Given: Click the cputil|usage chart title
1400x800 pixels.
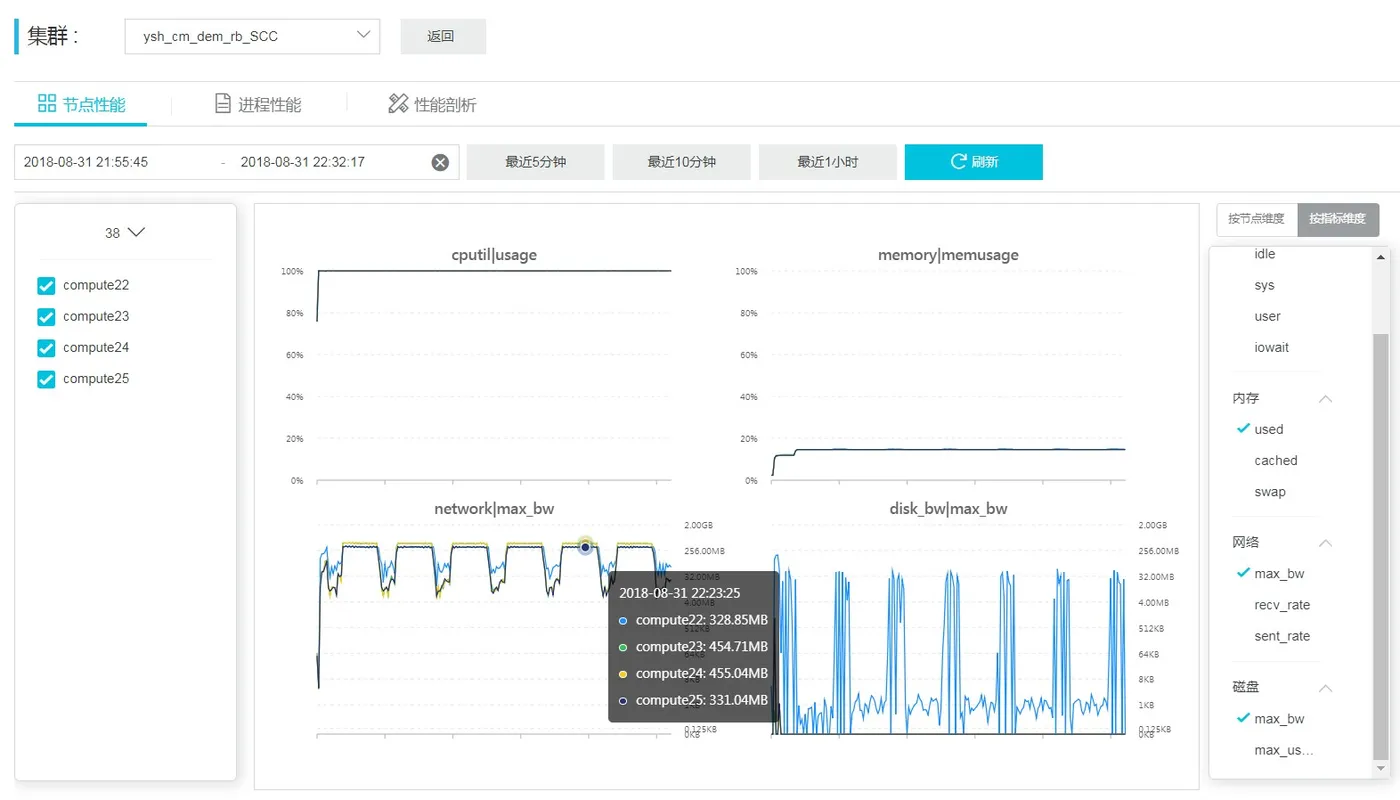Looking at the screenshot, I should [494, 255].
